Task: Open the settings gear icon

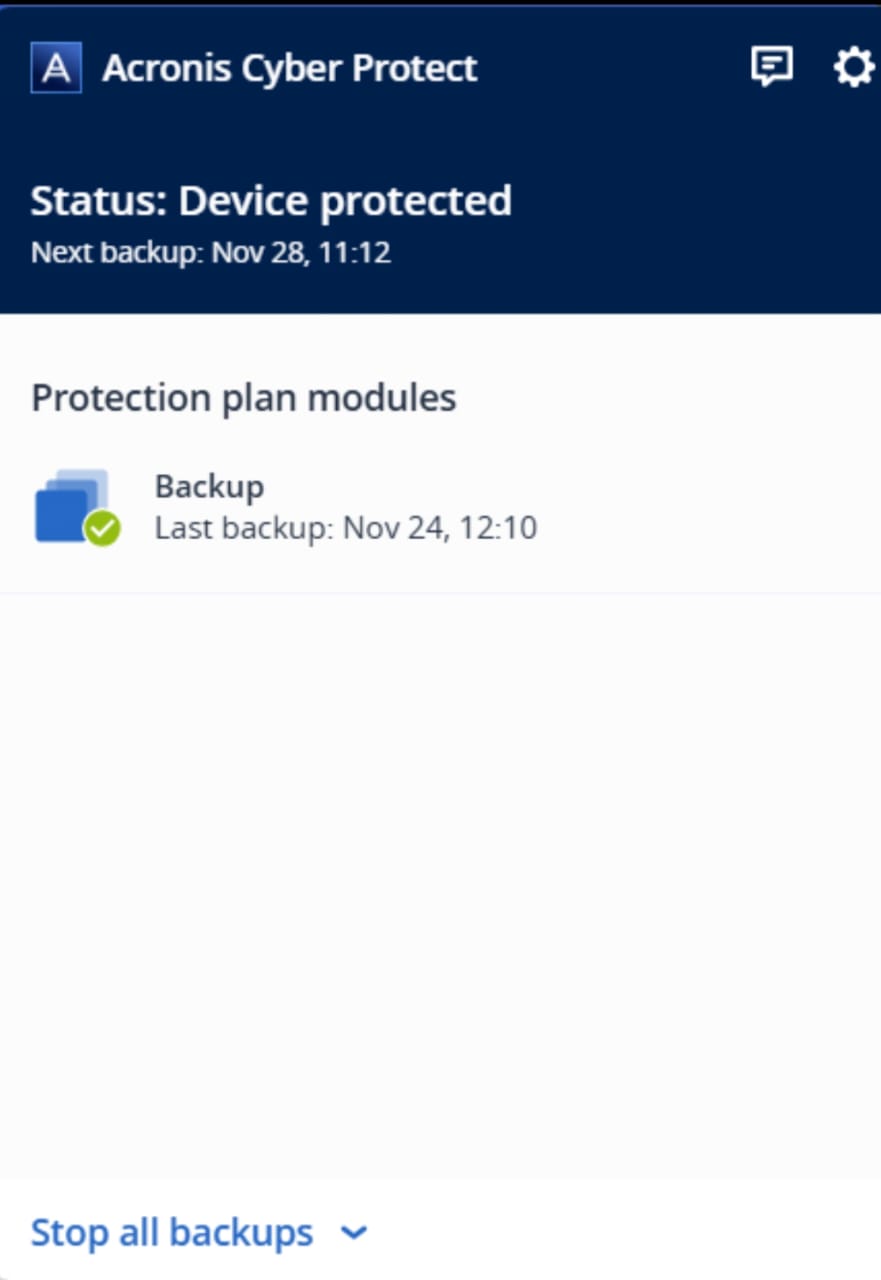Action: pos(853,68)
